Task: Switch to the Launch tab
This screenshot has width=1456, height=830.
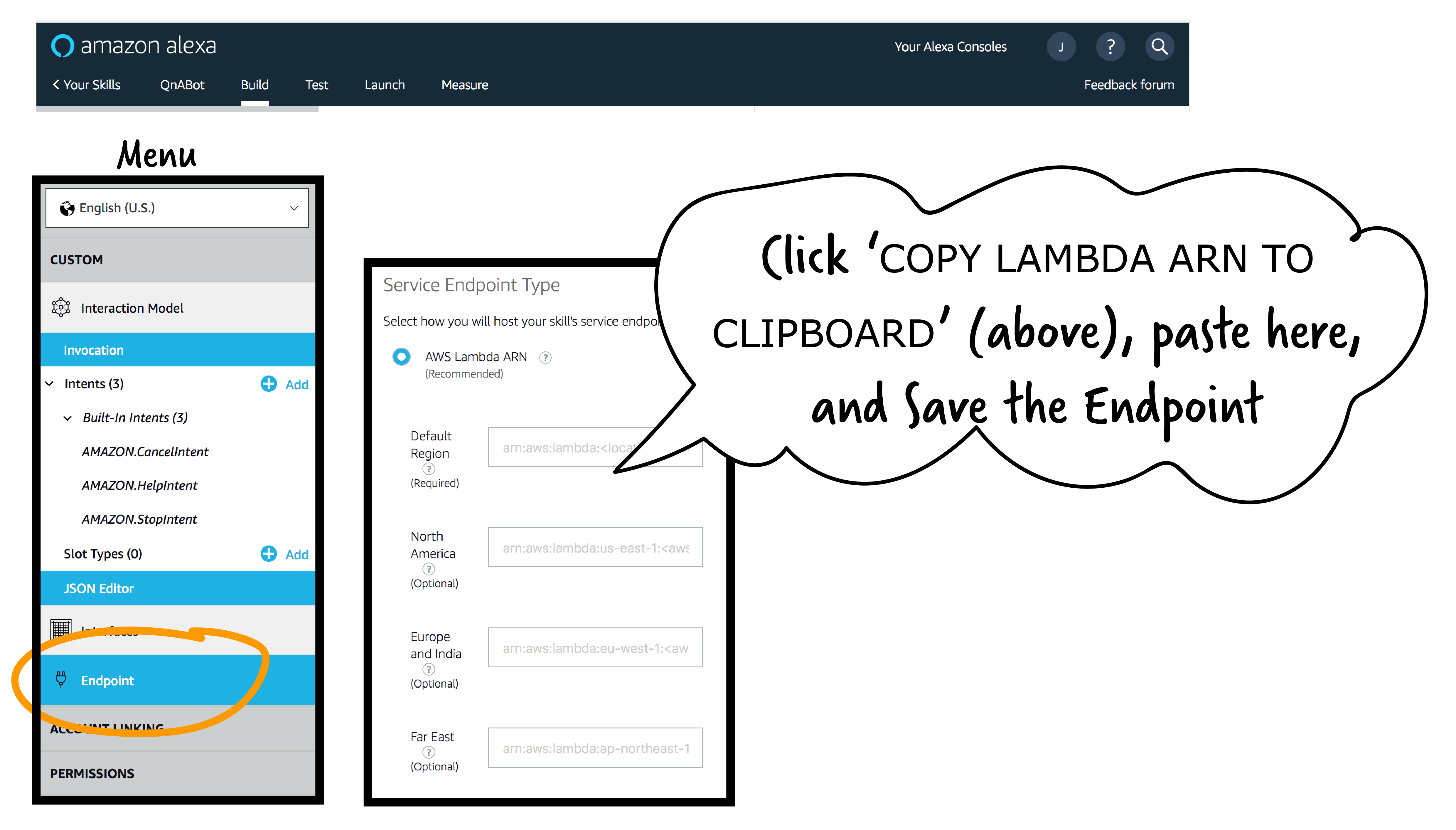Action: (x=385, y=85)
